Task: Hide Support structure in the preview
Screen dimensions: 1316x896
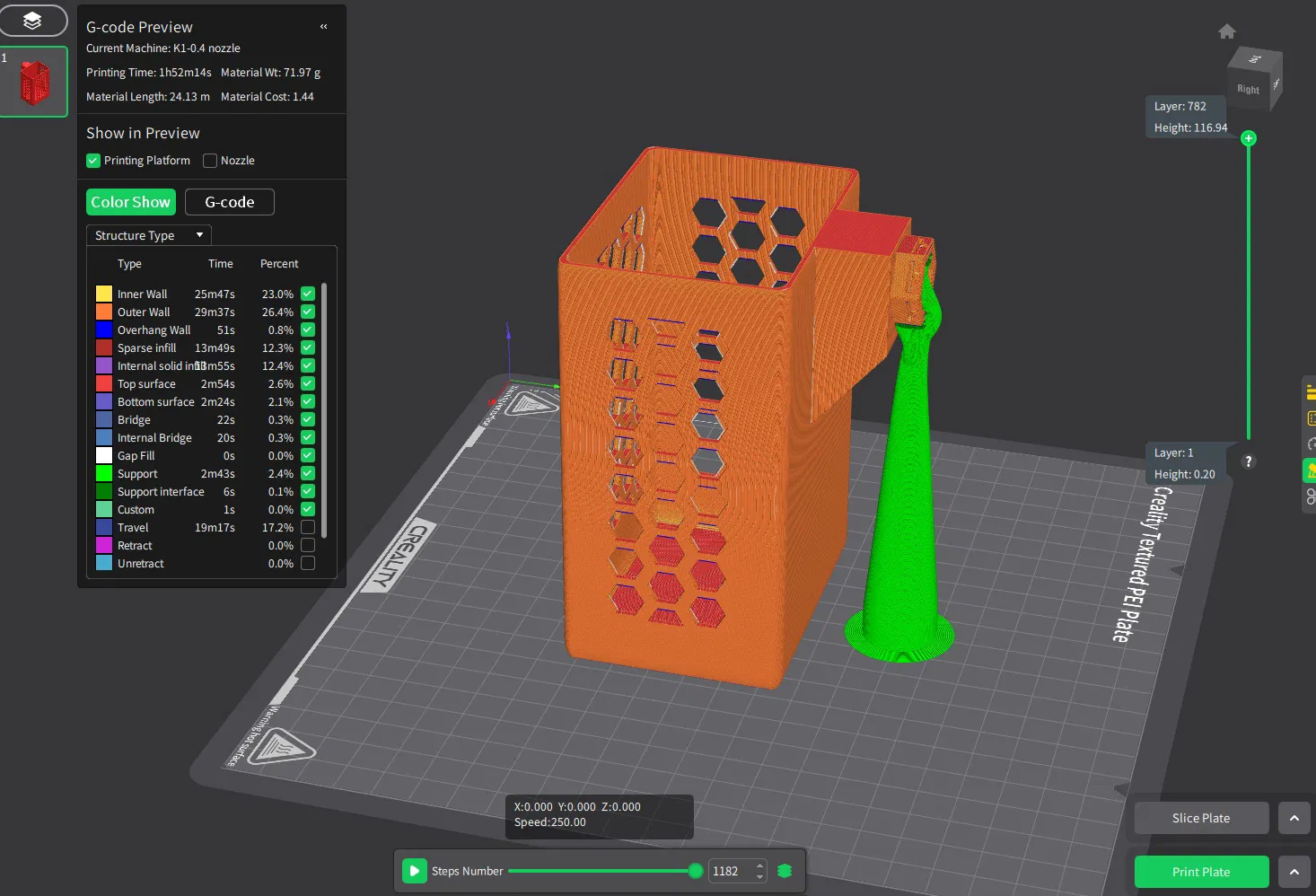Action: (x=308, y=474)
